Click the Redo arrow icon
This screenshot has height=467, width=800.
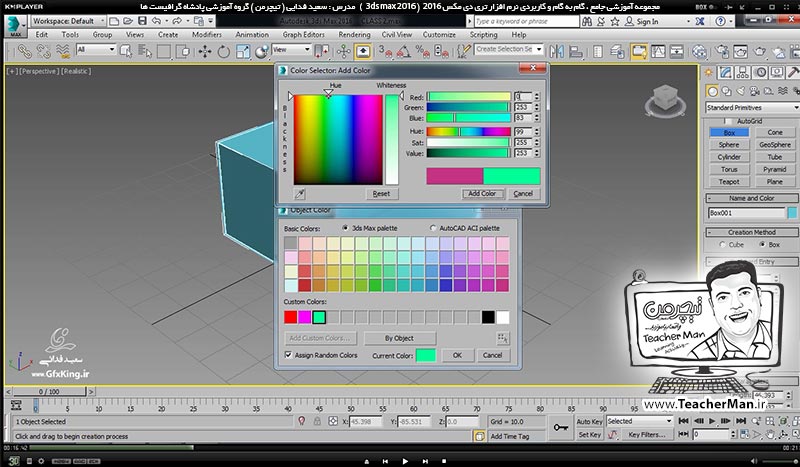click(x=177, y=21)
